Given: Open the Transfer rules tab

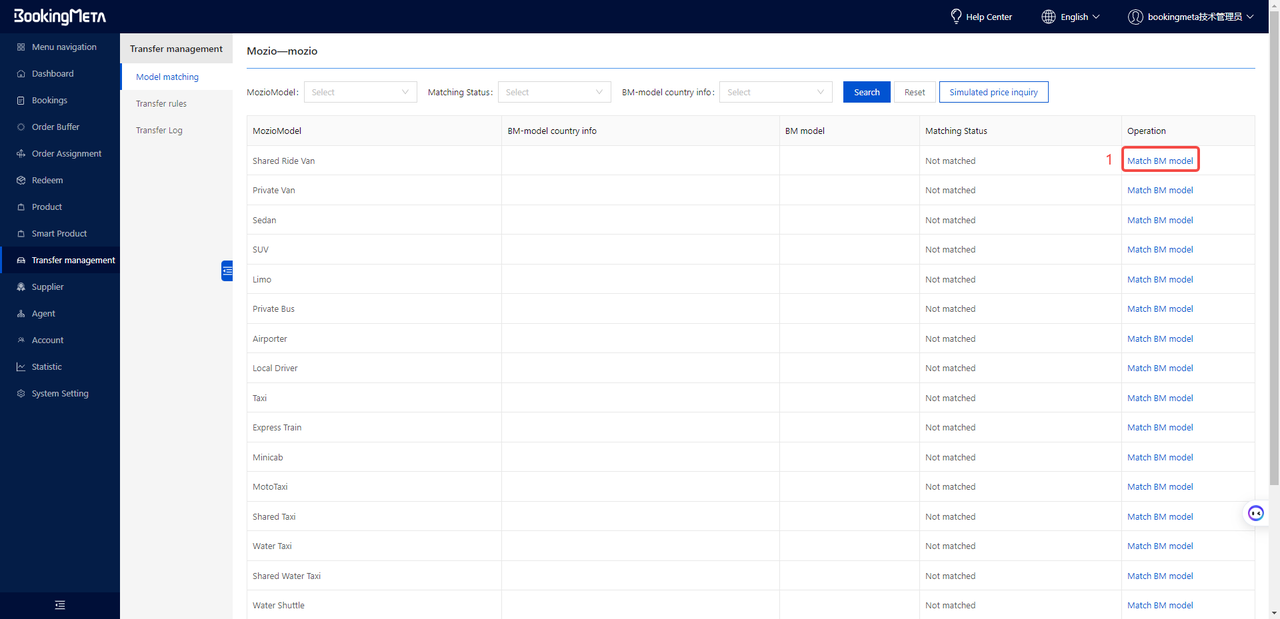Looking at the screenshot, I should pos(161,104).
